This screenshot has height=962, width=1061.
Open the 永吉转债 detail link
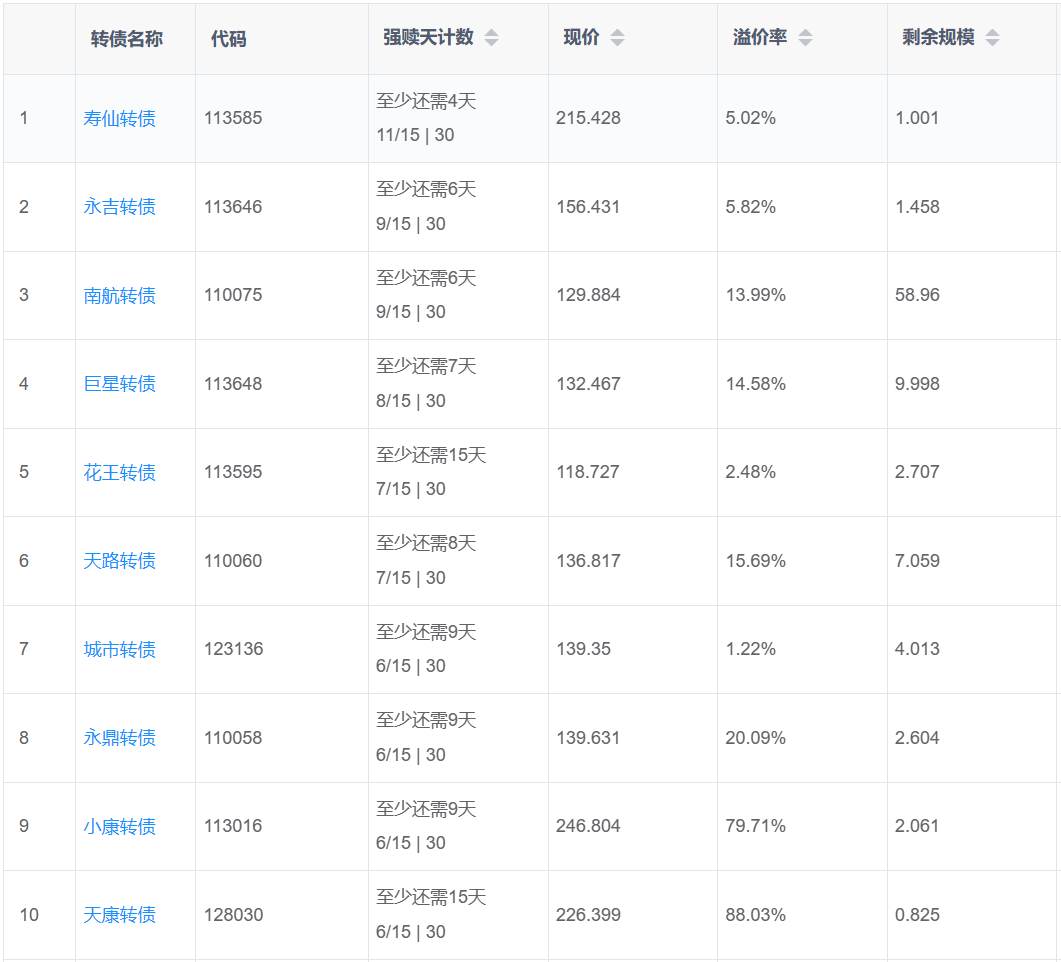click(120, 207)
